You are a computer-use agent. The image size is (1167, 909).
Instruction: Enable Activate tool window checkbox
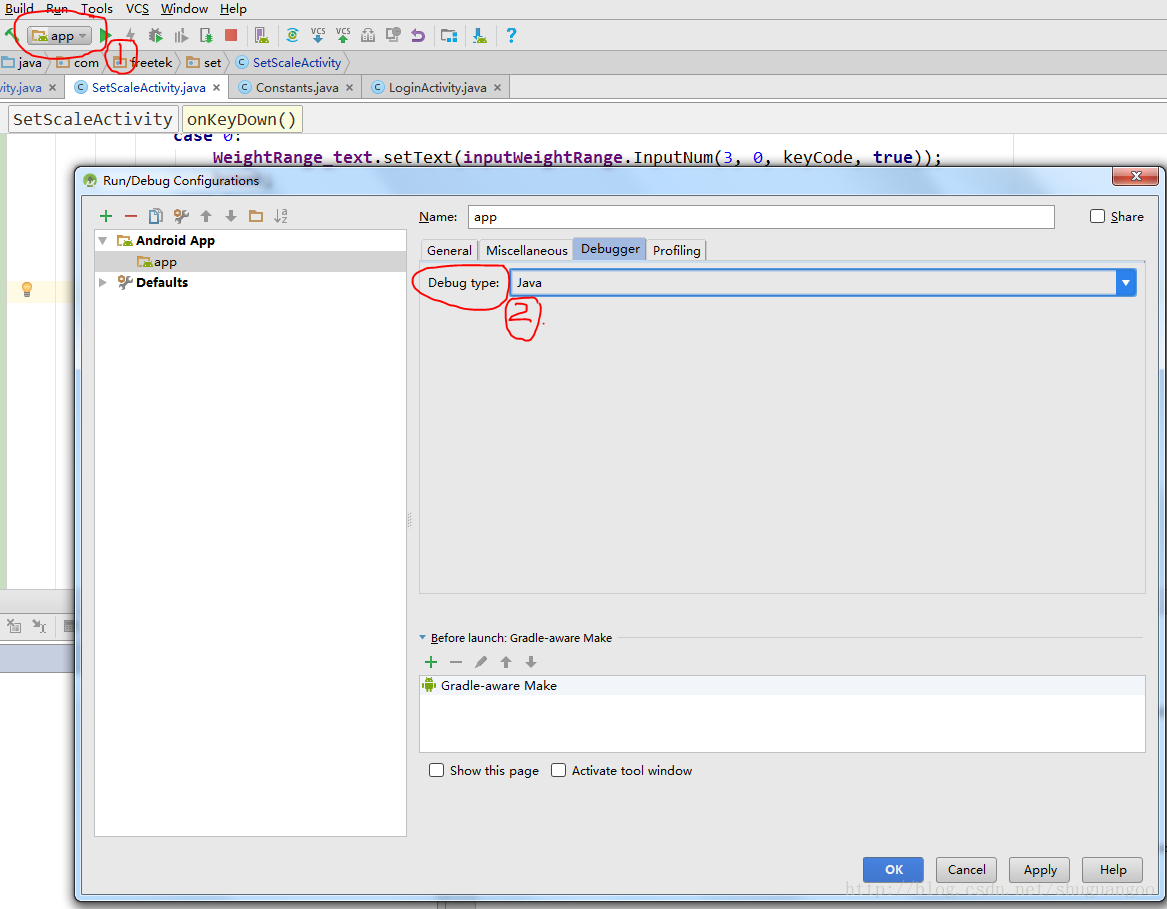click(x=558, y=770)
